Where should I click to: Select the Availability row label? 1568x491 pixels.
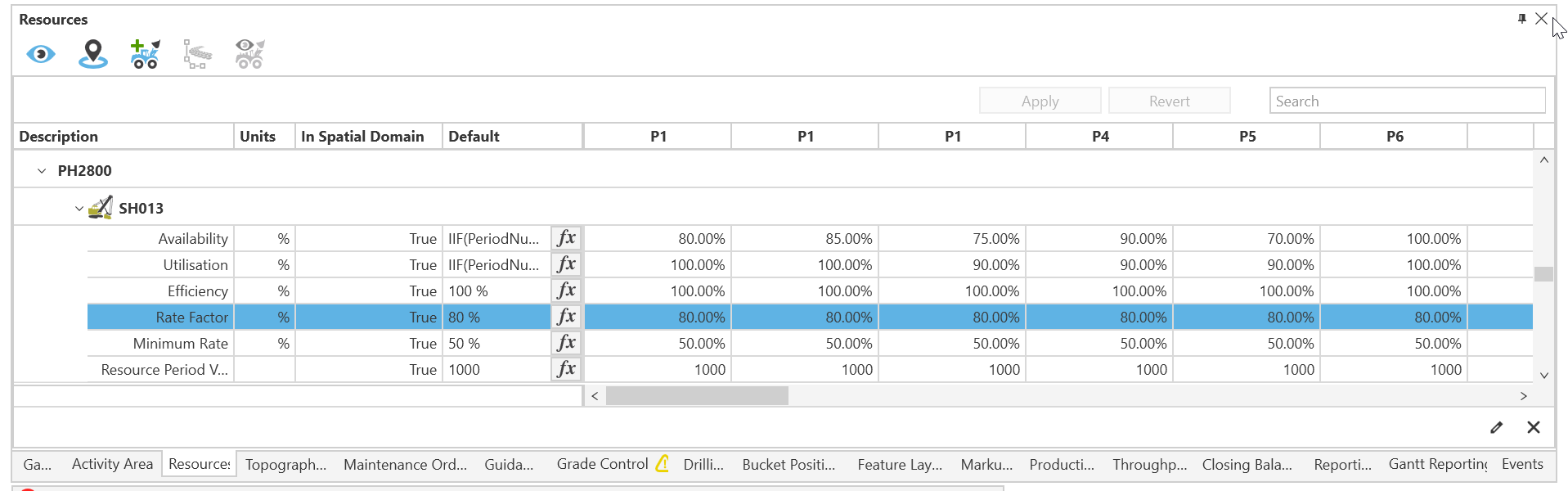coord(193,238)
